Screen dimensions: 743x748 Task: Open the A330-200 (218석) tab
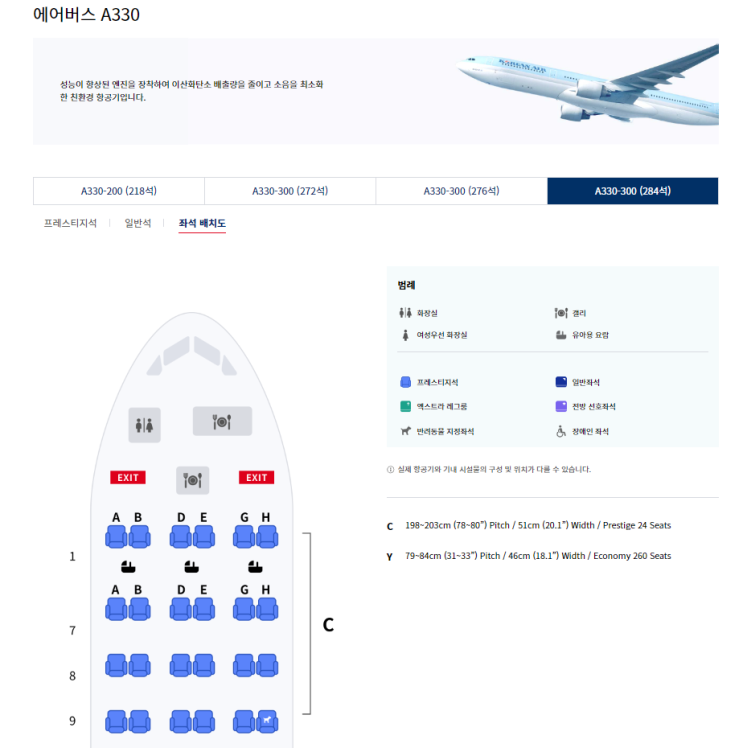pos(119,191)
